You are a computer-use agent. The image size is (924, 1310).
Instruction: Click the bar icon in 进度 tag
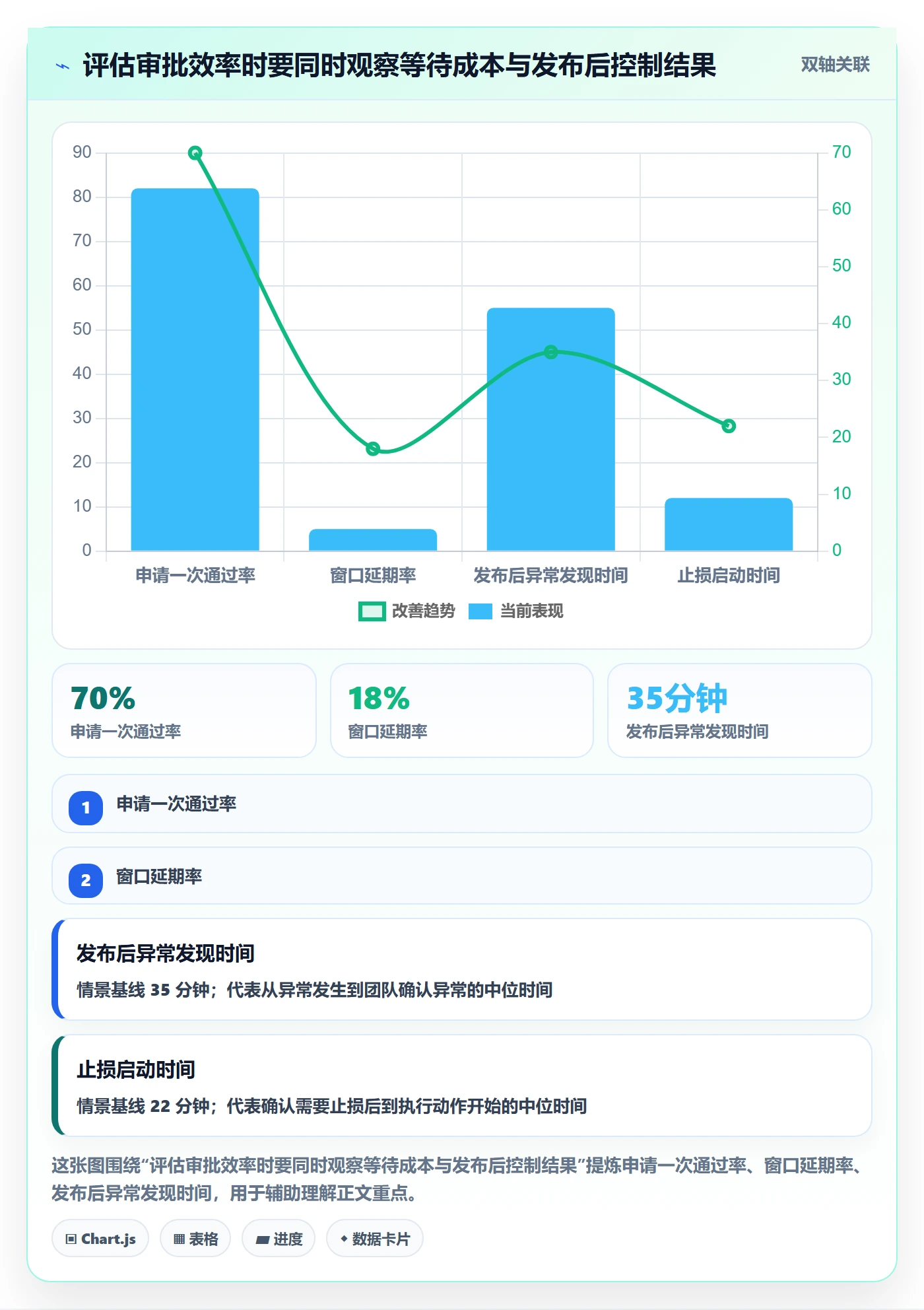263,1240
